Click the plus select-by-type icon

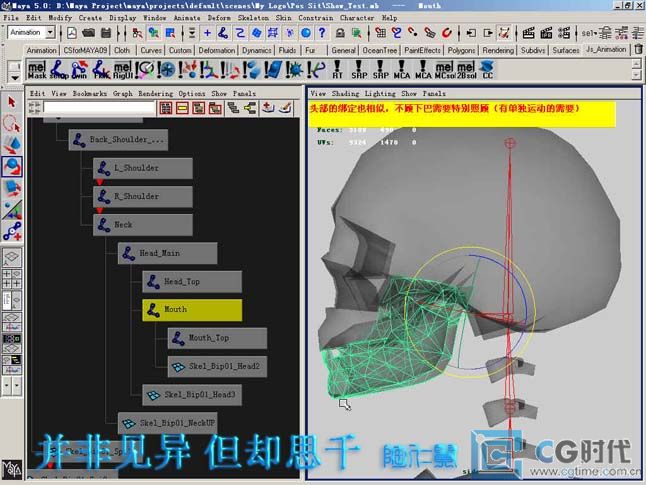(207, 33)
